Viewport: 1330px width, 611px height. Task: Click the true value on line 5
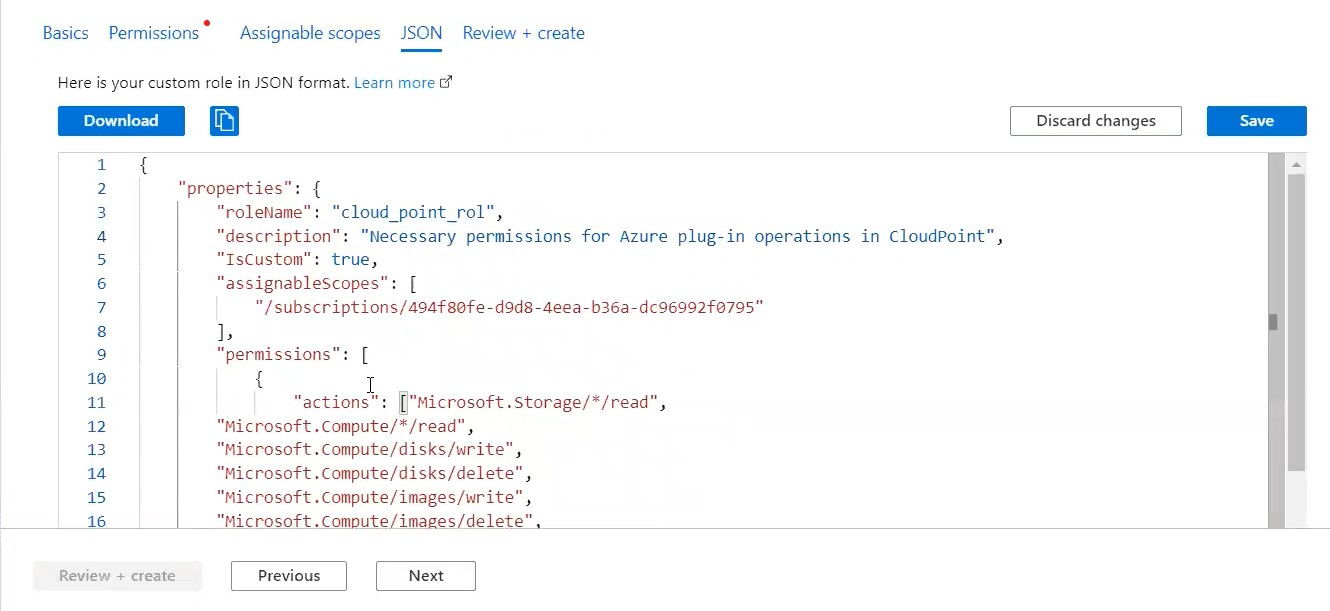click(x=351, y=260)
